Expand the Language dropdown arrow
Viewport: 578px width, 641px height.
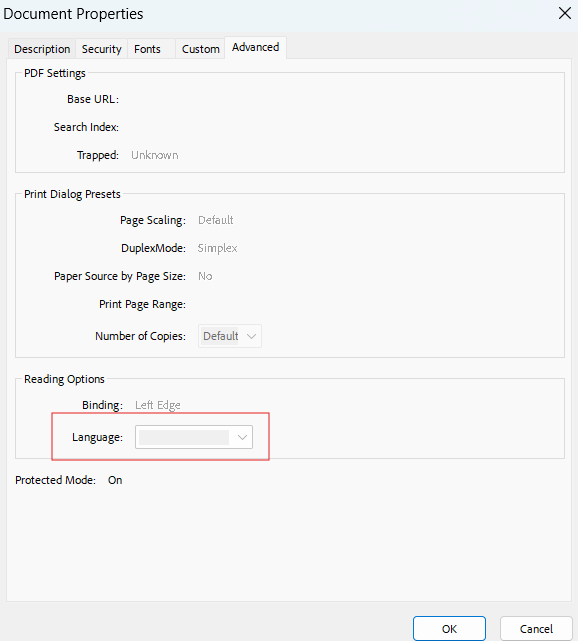[242, 437]
